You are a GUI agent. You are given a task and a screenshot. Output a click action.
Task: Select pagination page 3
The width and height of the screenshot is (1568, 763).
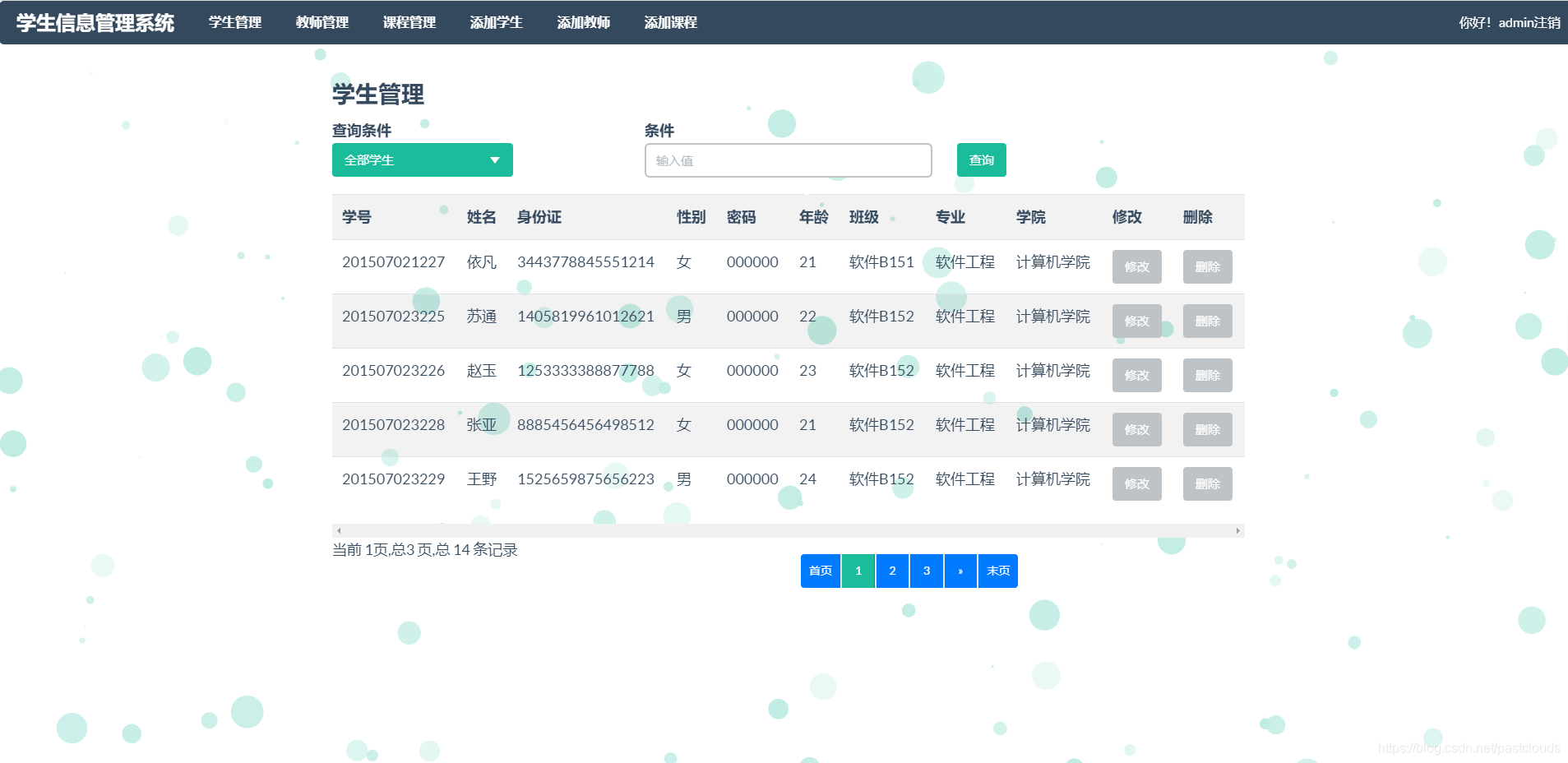coord(927,571)
